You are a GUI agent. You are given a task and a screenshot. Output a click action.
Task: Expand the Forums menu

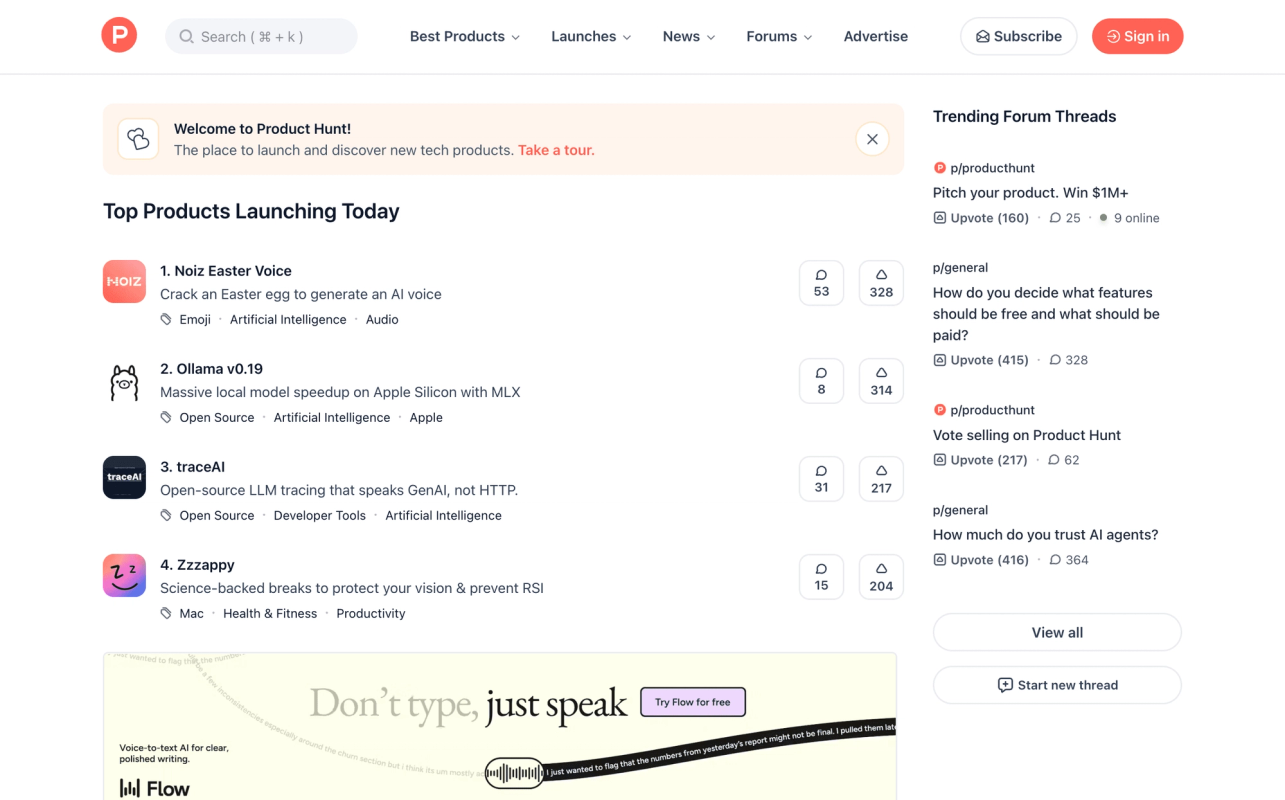[779, 37]
